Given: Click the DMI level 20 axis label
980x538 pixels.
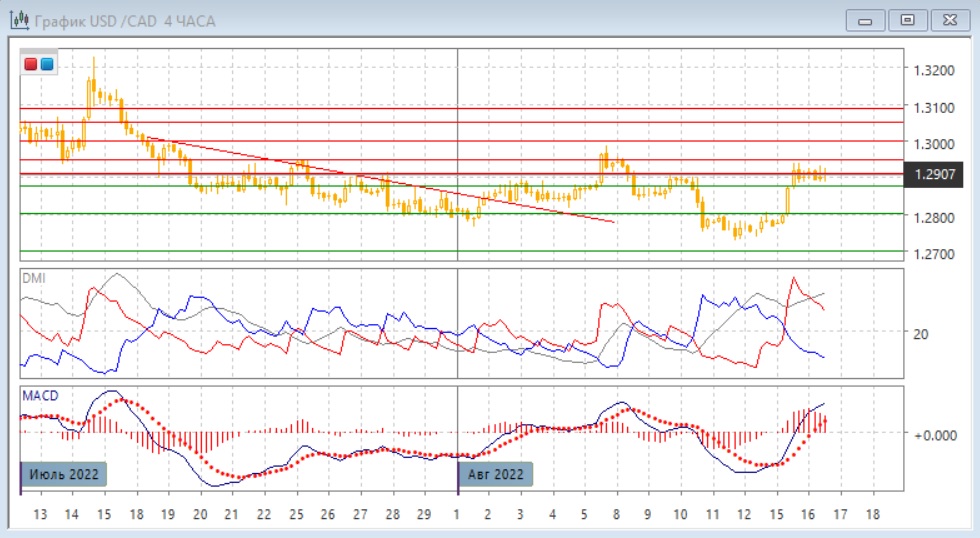Looking at the screenshot, I should [921, 334].
